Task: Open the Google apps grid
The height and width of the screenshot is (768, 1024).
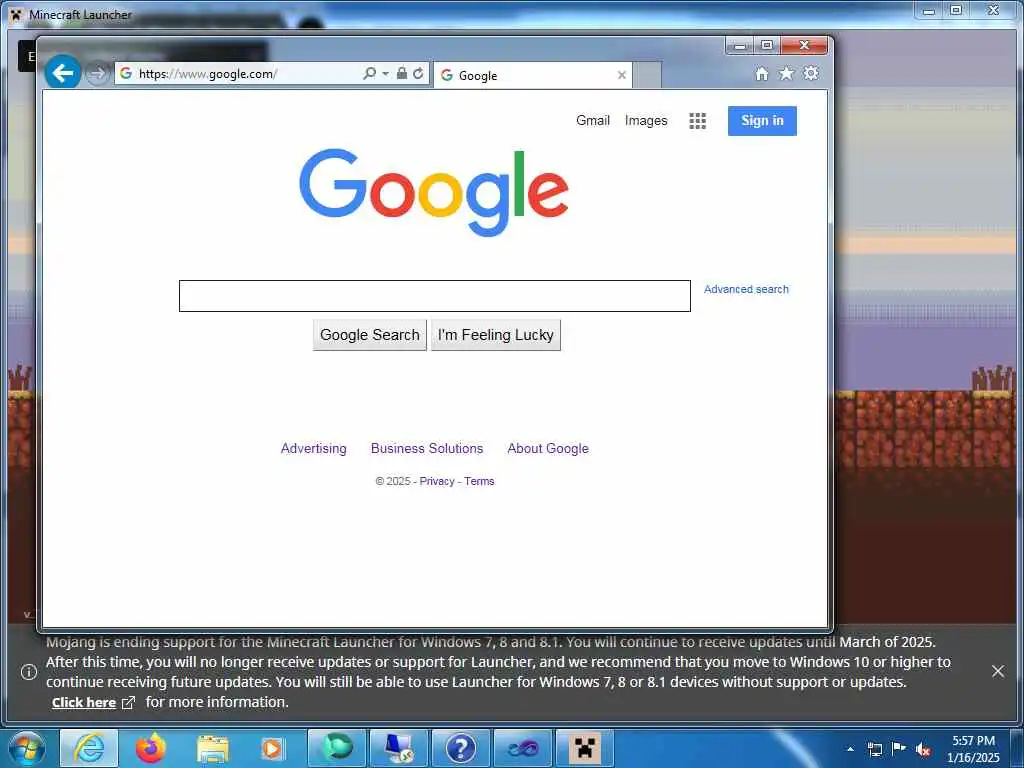Action: click(x=697, y=121)
